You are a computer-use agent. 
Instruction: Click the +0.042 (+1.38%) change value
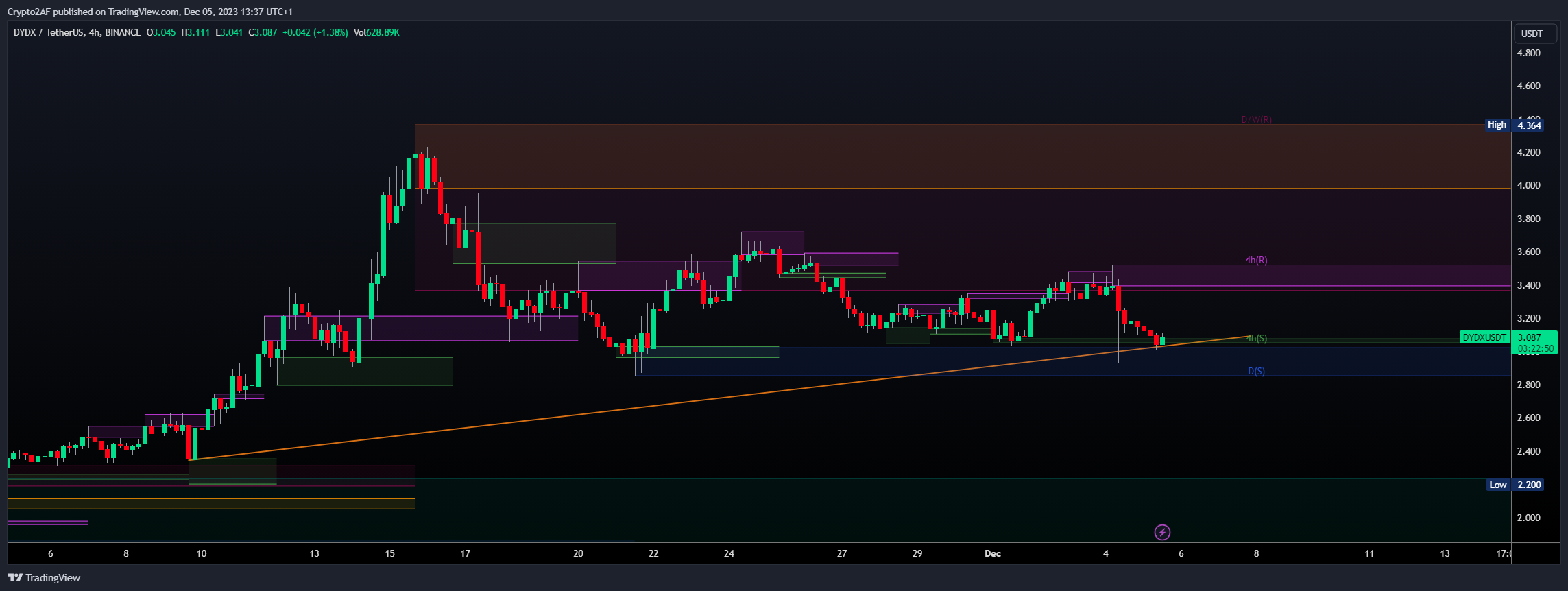click(315, 32)
